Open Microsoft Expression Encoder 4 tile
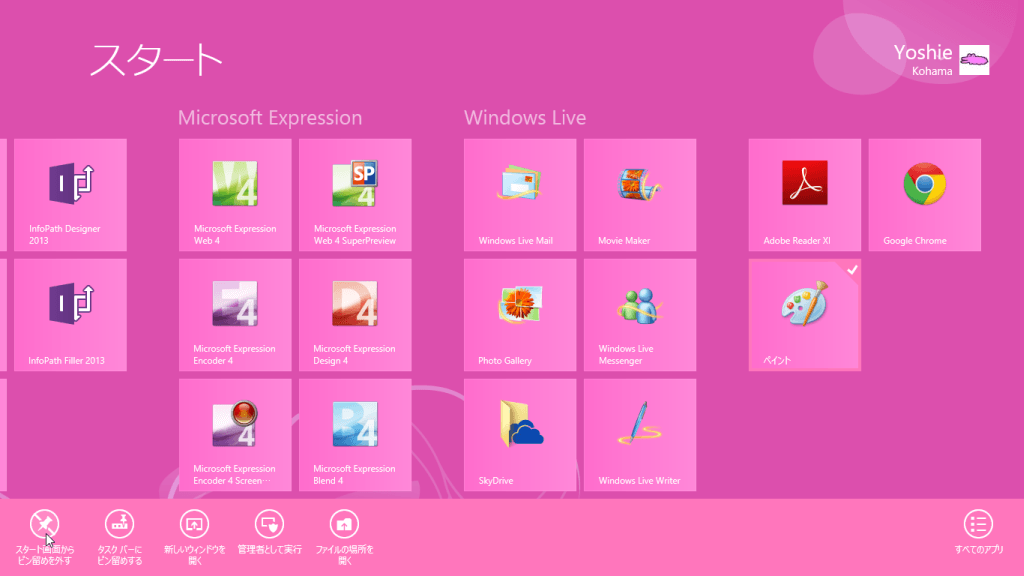Image resolution: width=1024 pixels, height=576 pixels. point(235,315)
